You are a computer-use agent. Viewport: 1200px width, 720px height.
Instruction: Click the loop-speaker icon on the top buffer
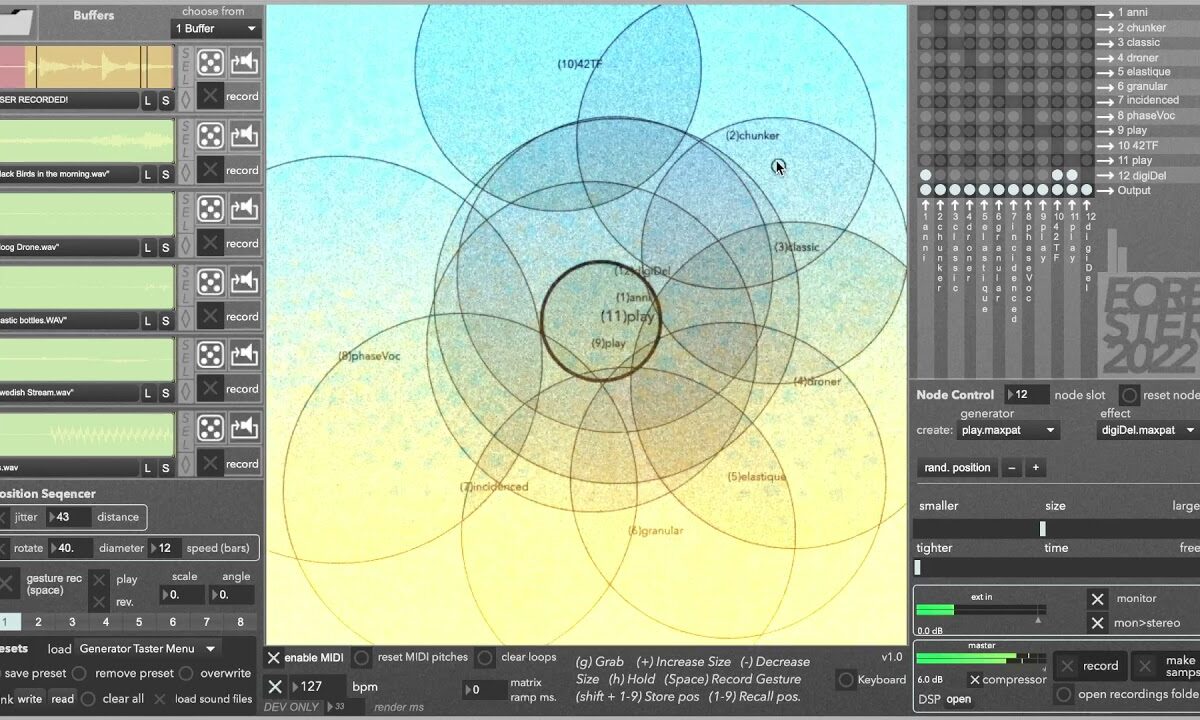[x=244, y=62]
